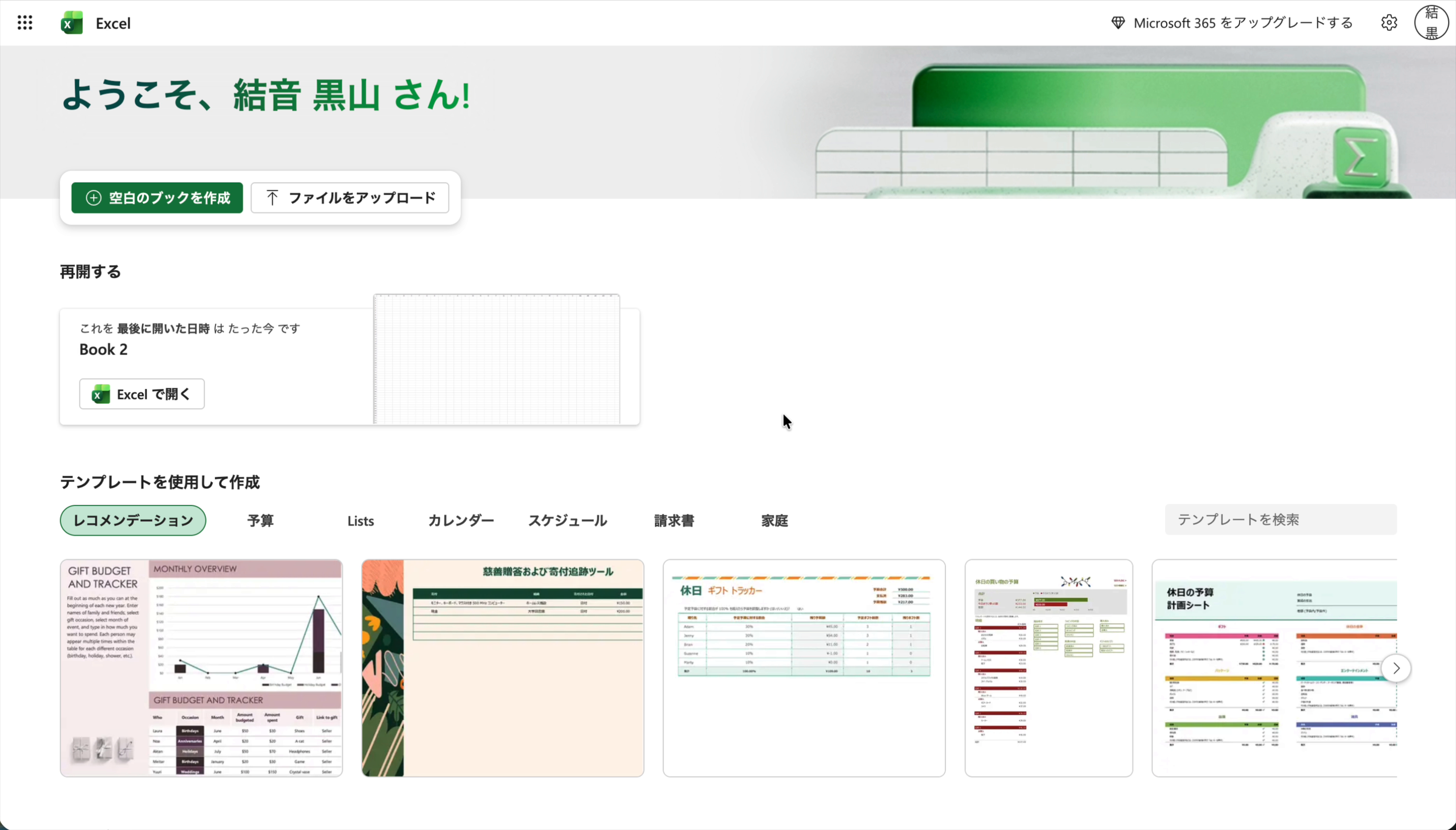
Task: Select the 予算 template filter
Action: pyautogui.click(x=260, y=520)
